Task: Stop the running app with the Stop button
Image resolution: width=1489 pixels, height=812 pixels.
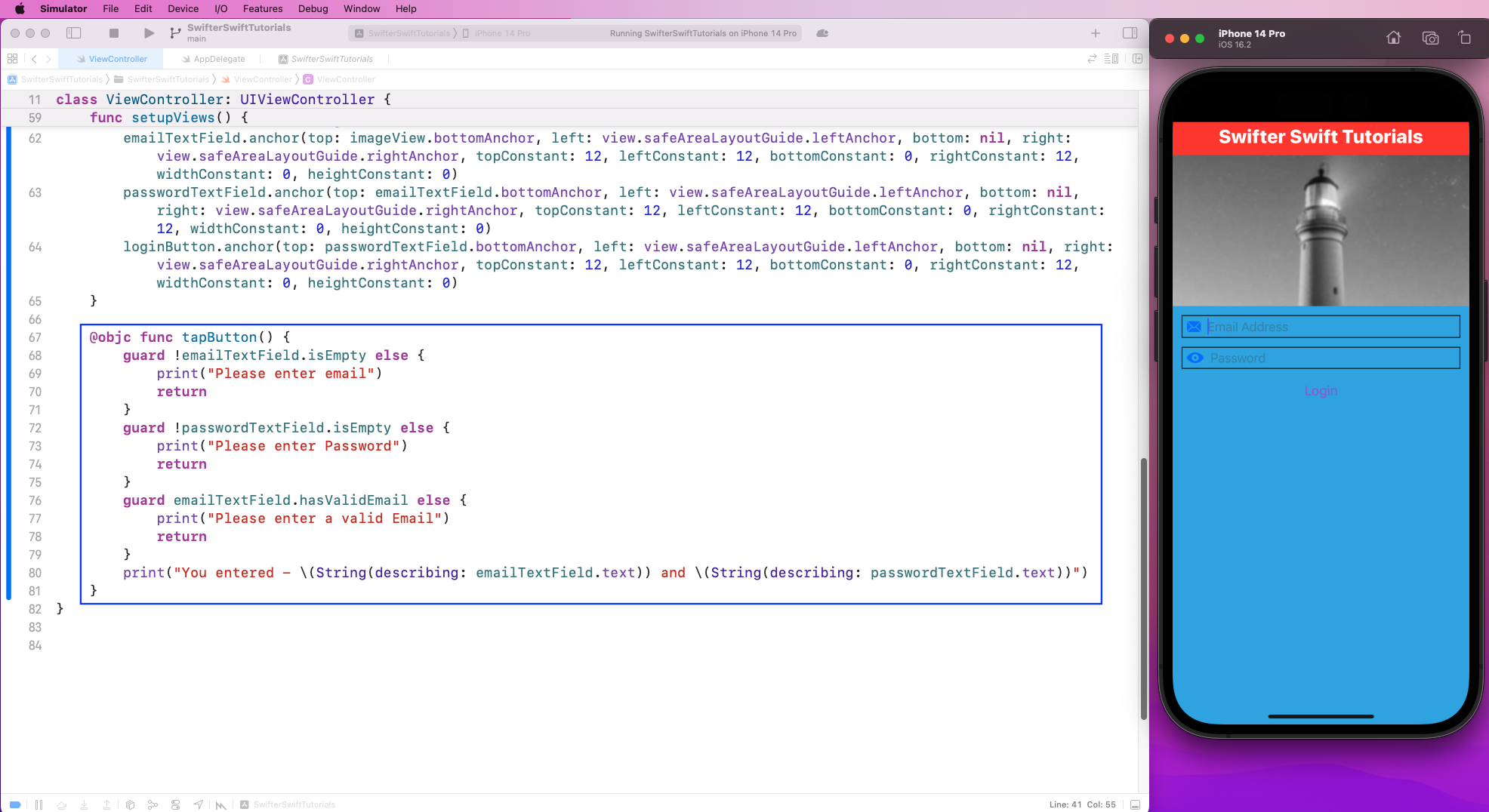Action: click(114, 33)
